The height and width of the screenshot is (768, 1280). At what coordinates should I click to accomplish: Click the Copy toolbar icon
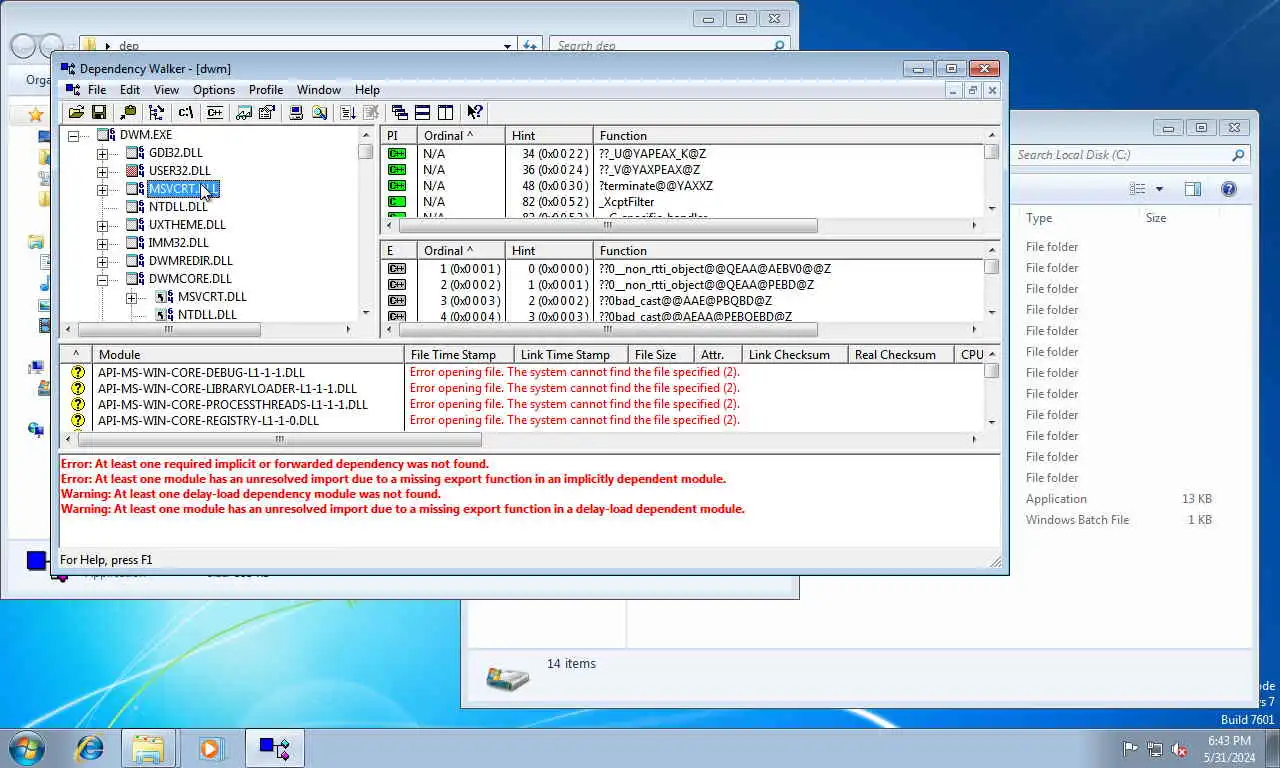[x=128, y=113]
